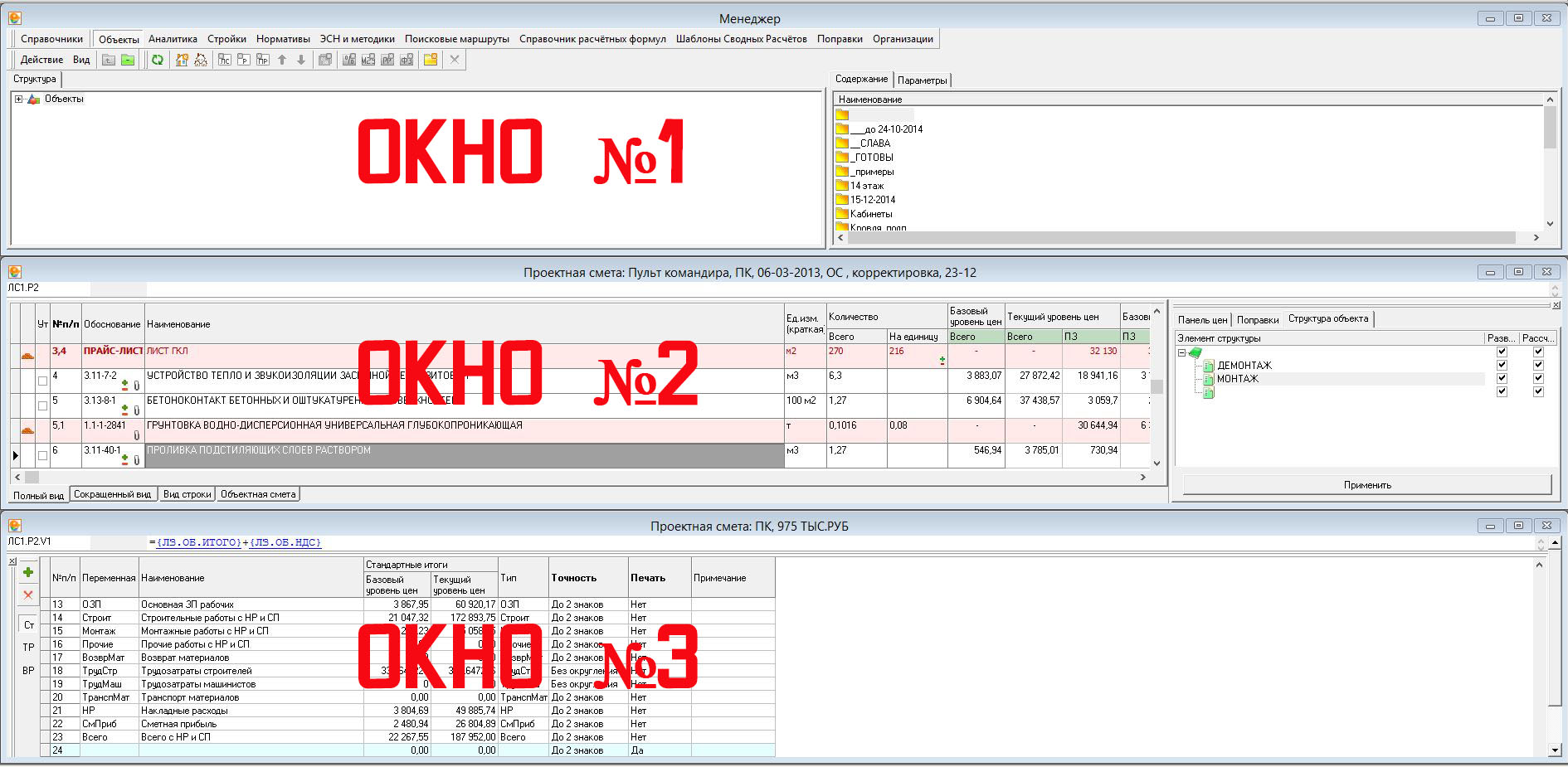Click the up arrow toolbar icon
The image size is (1568, 767).
coord(282,60)
